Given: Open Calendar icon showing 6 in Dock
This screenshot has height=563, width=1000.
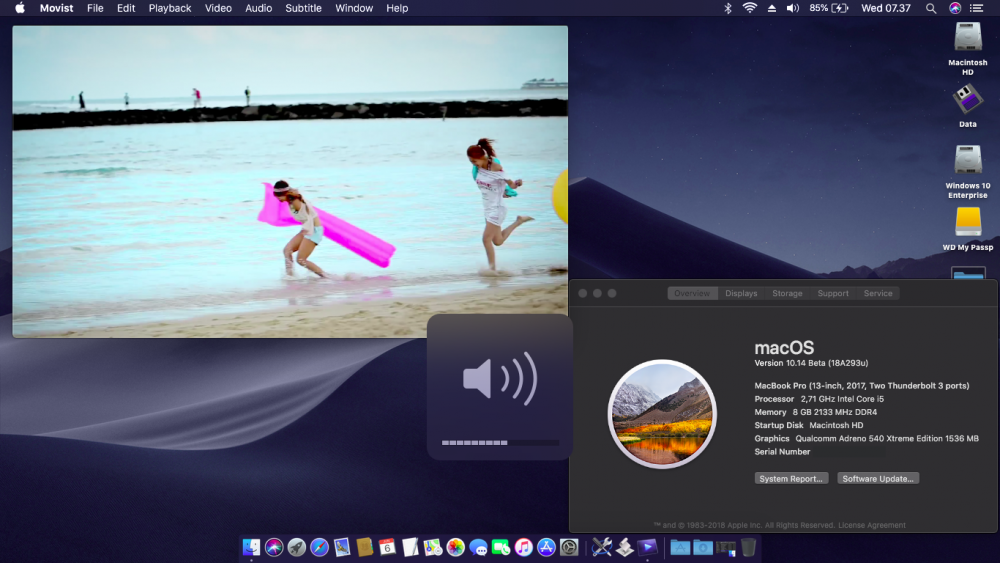Looking at the screenshot, I should point(387,547).
